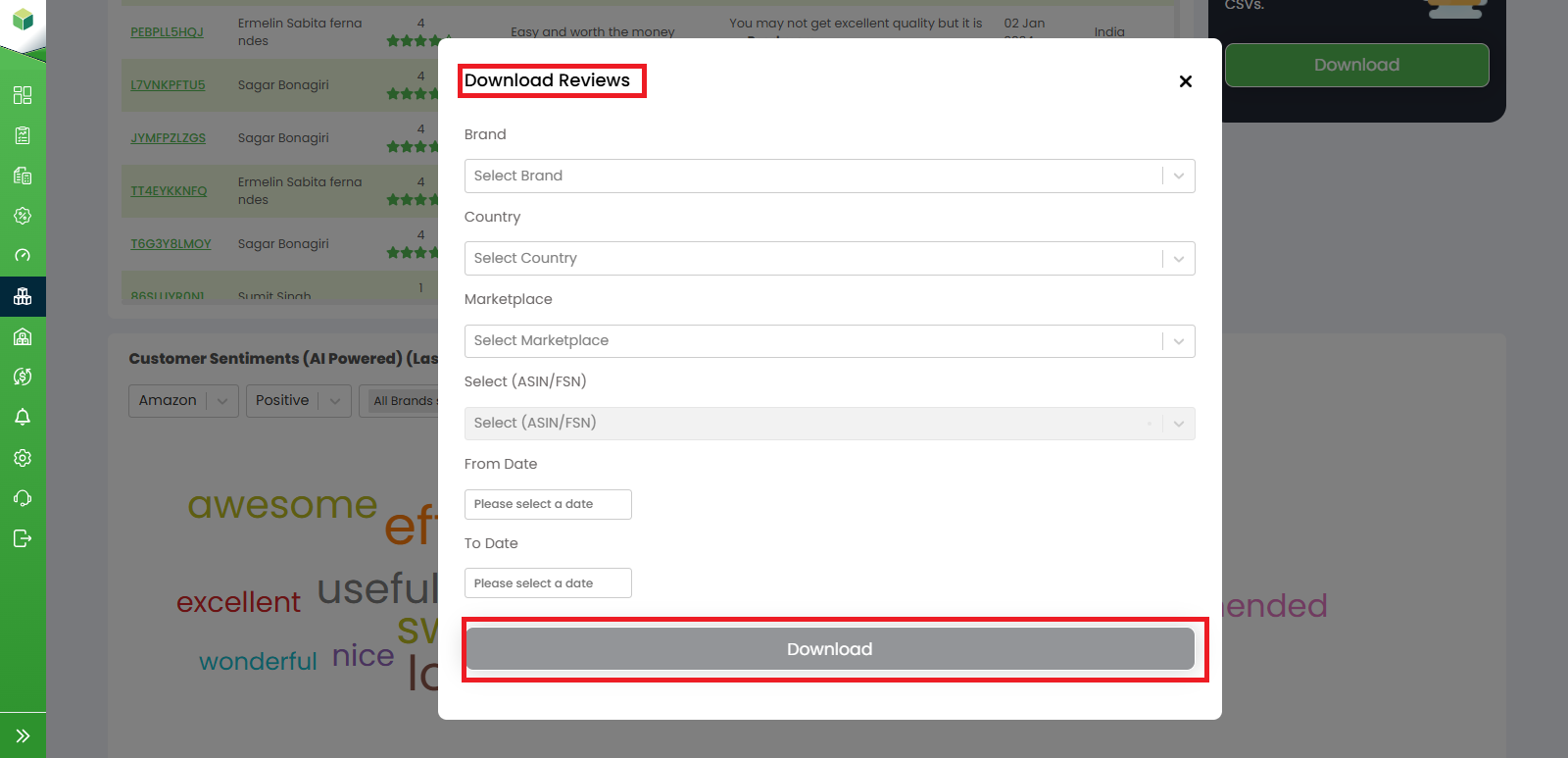
Task: Open the speedometer performance sidebar icon
Action: tap(23, 256)
